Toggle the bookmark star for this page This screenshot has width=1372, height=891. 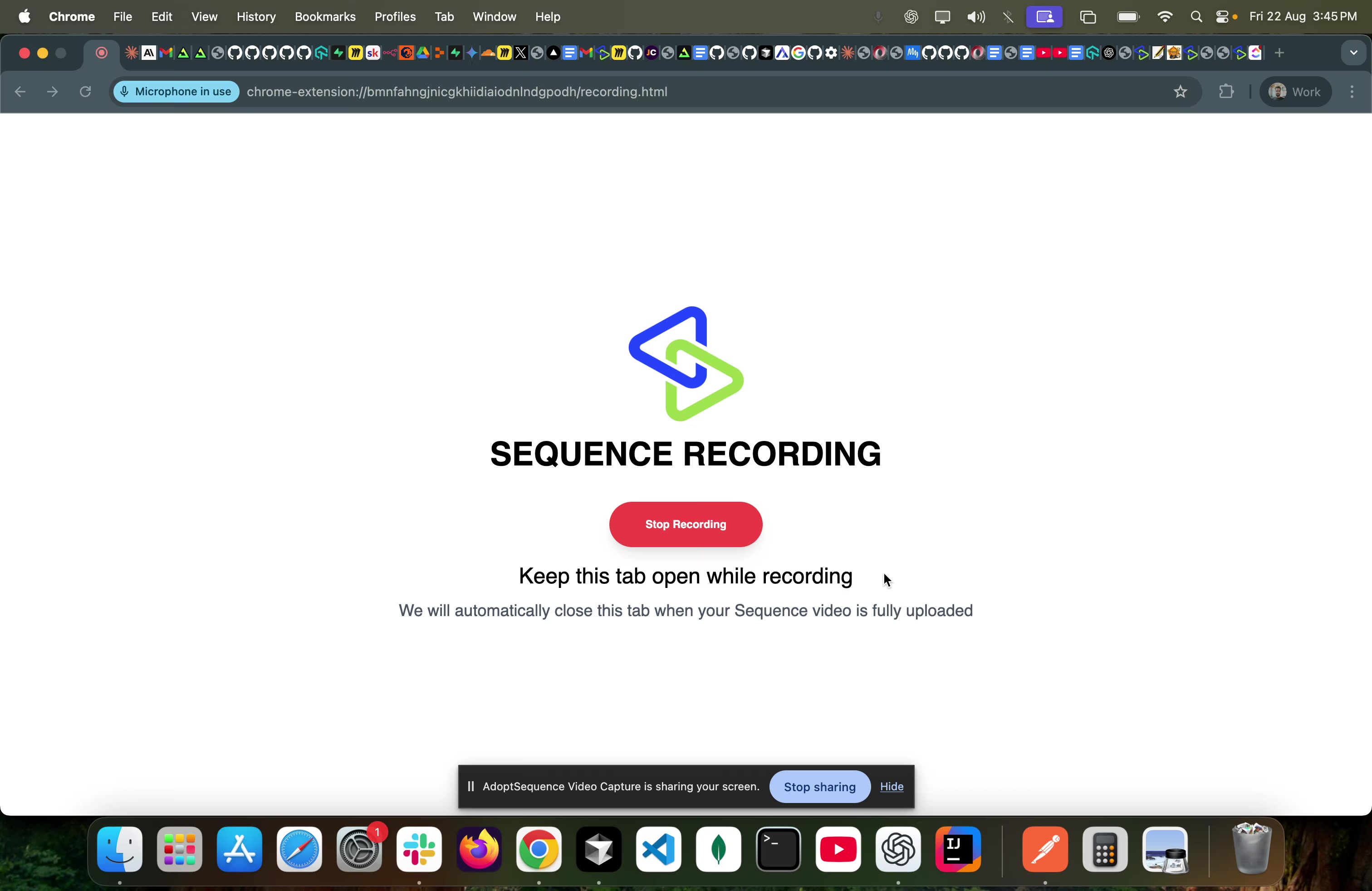click(x=1181, y=92)
